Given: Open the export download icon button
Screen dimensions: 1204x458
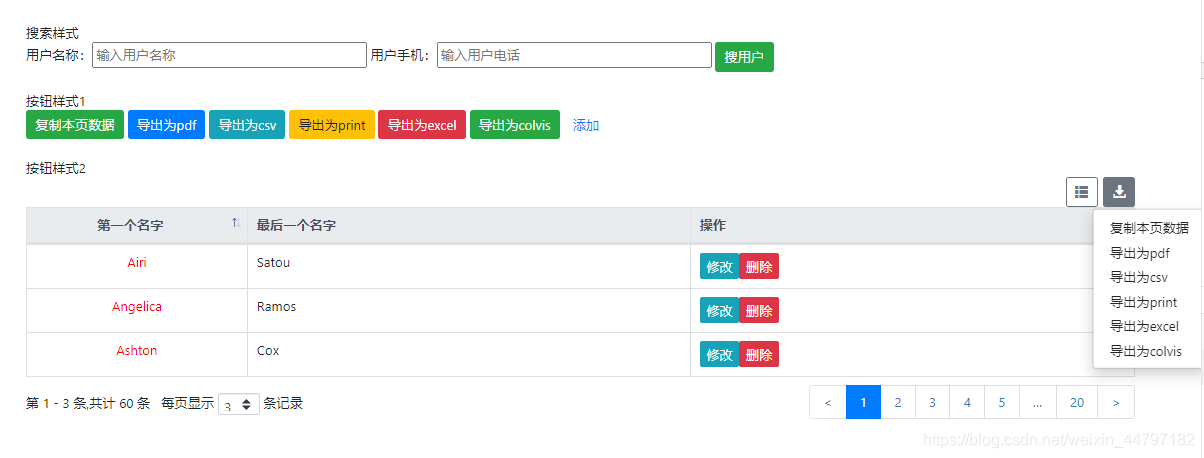Looking at the screenshot, I should pyautogui.click(x=1119, y=192).
